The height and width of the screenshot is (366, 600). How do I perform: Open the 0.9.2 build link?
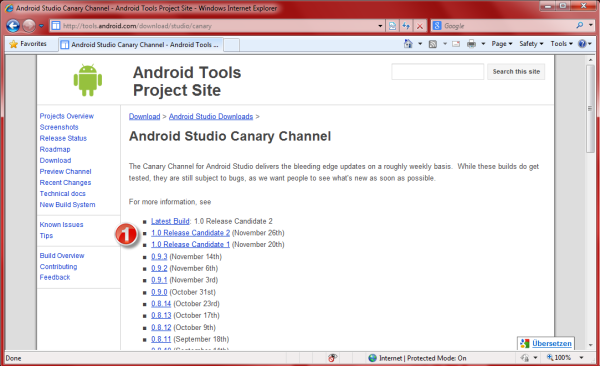point(159,268)
